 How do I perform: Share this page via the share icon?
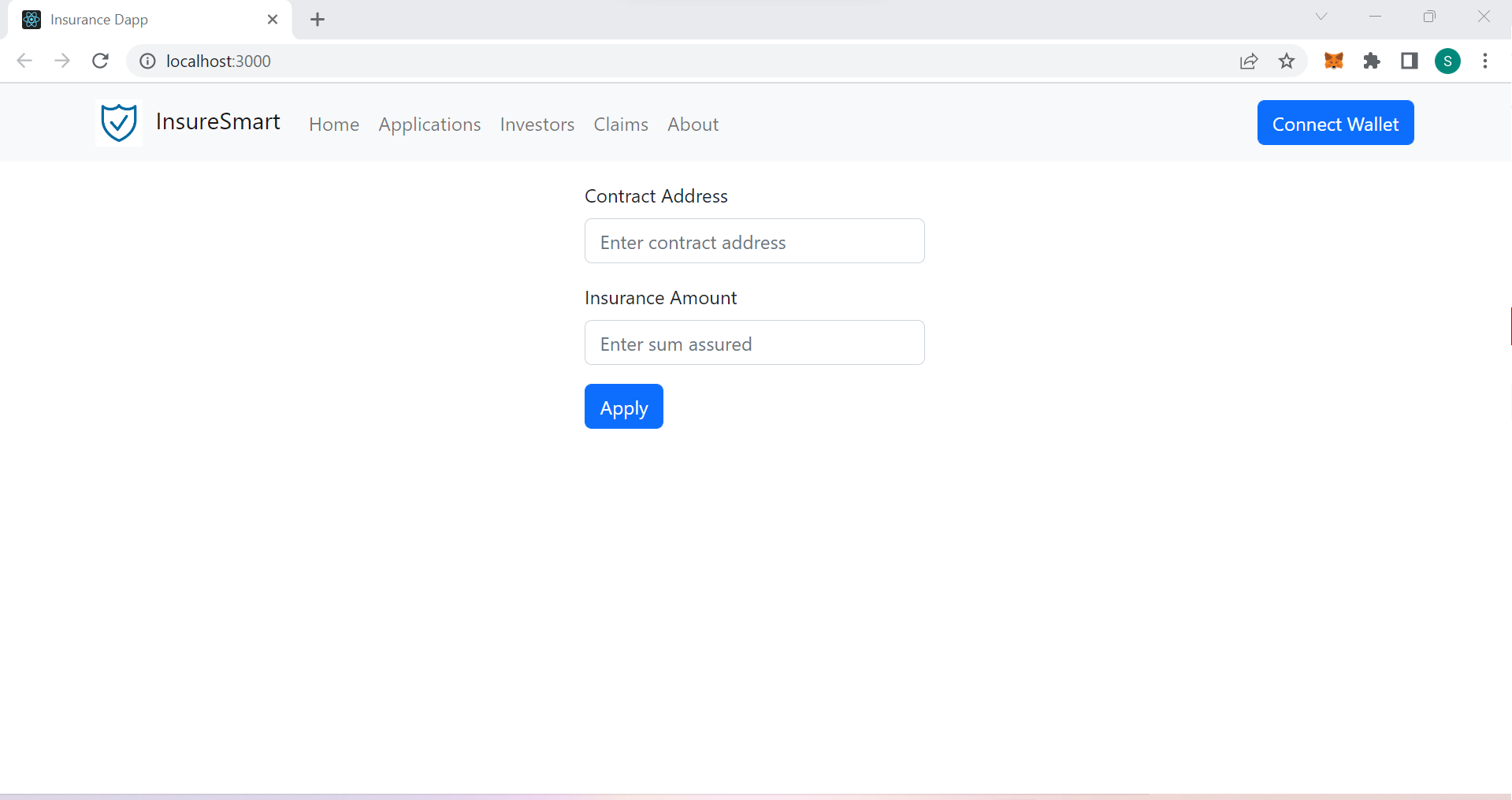(1249, 61)
